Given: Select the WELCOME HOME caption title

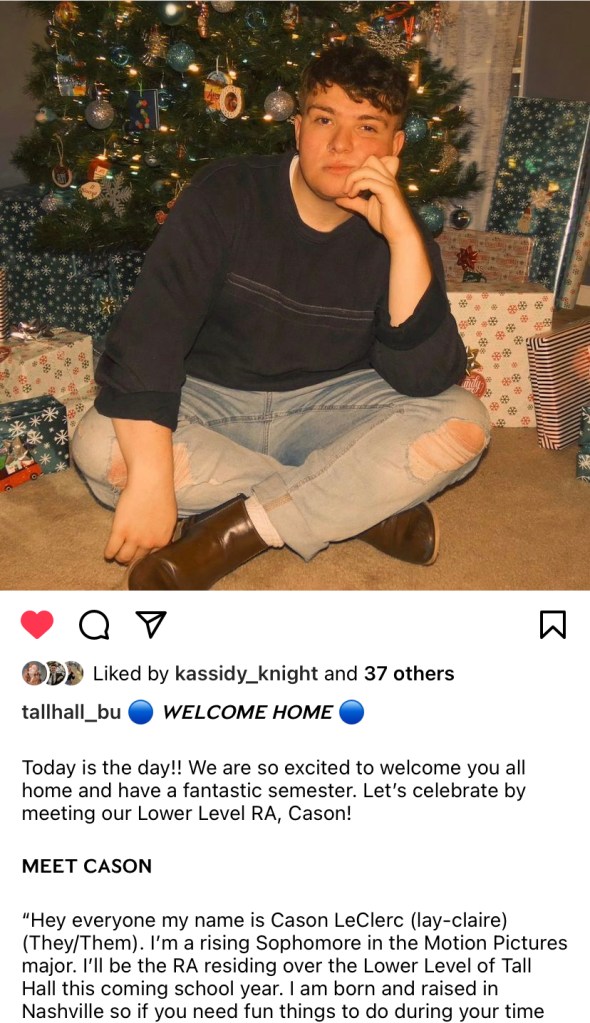Looking at the screenshot, I should pyautogui.click(x=247, y=712).
